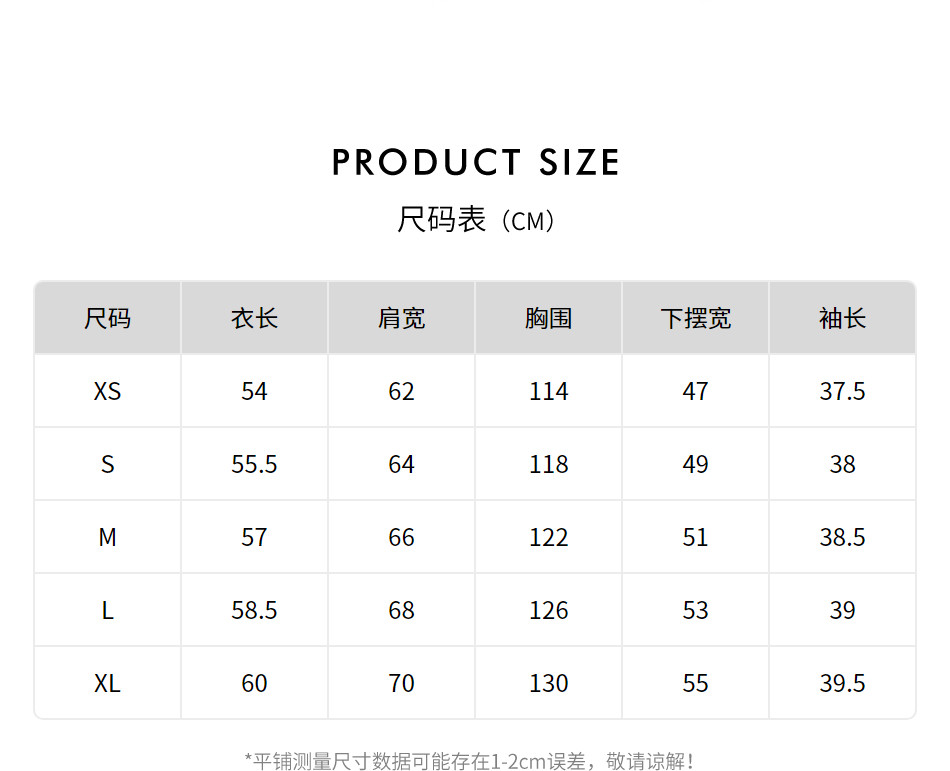The image size is (950, 771).
Task: Click the M size row label
Action: coord(108,537)
